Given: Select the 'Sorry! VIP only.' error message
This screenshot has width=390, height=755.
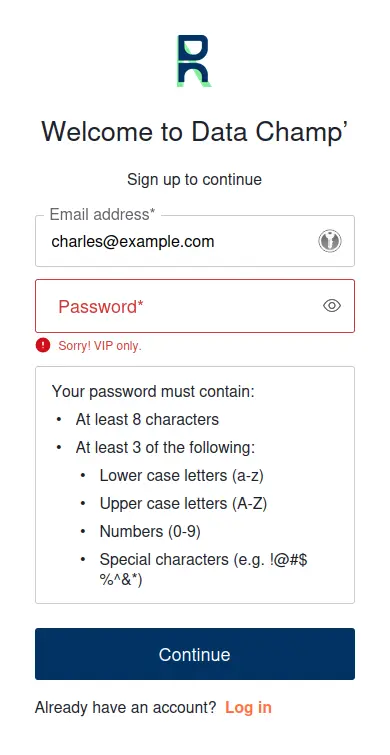Looking at the screenshot, I should tap(100, 346).
